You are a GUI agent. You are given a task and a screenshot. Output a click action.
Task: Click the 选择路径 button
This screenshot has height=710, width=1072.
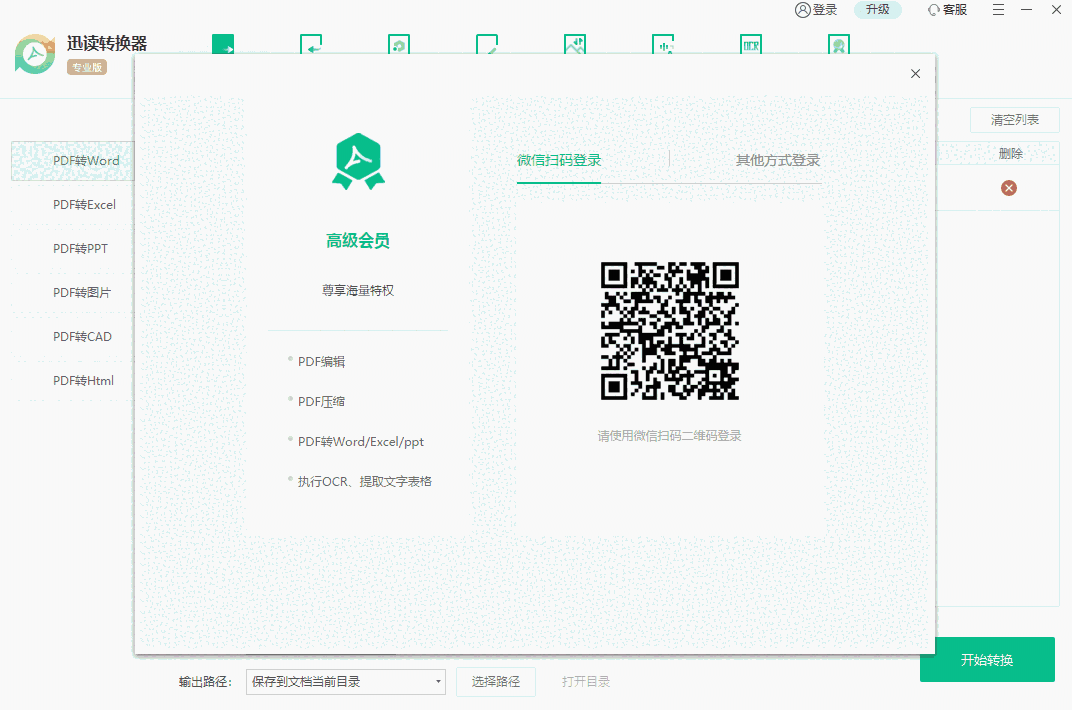(496, 682)
